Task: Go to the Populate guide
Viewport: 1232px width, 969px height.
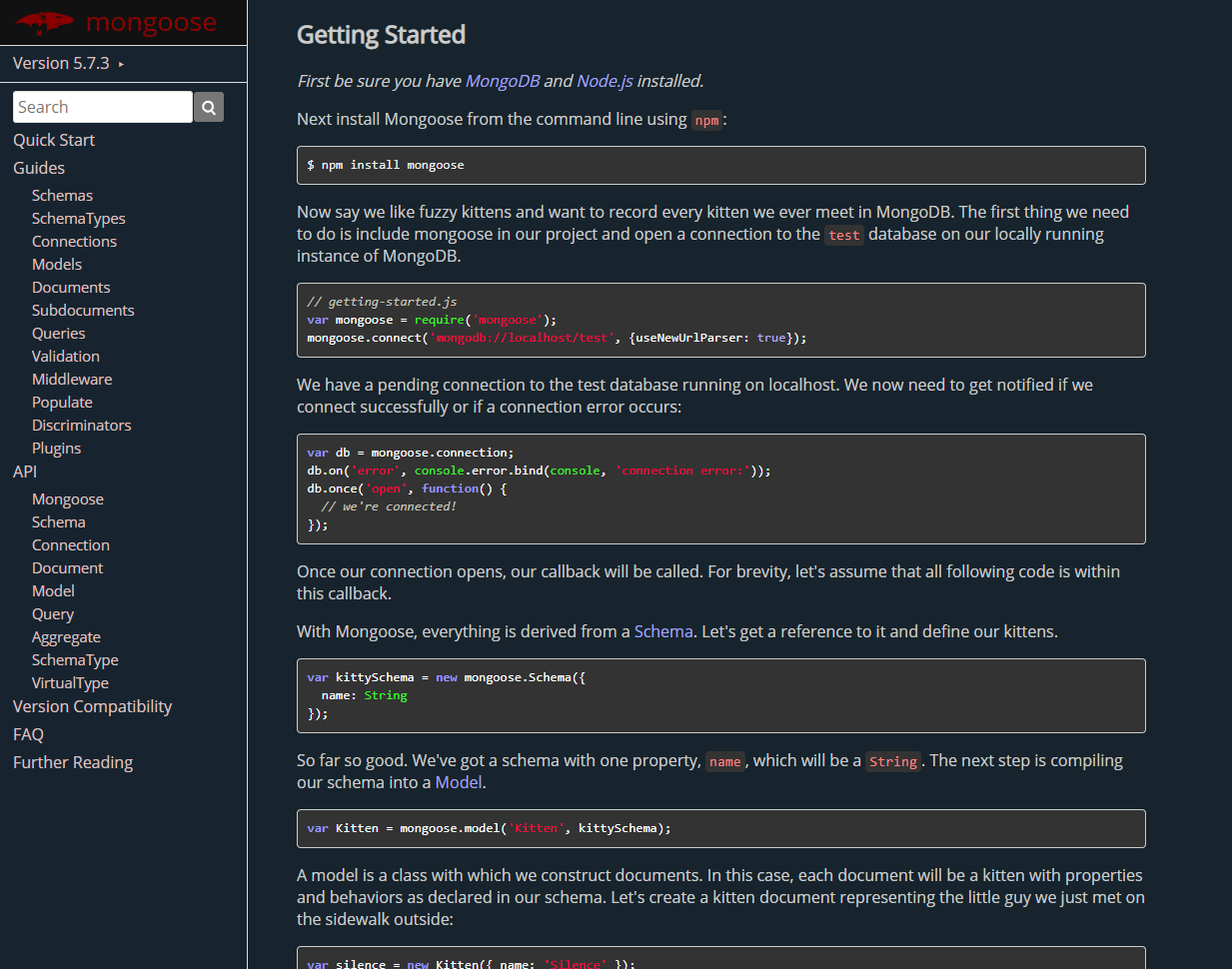Action: coord(62,403)
